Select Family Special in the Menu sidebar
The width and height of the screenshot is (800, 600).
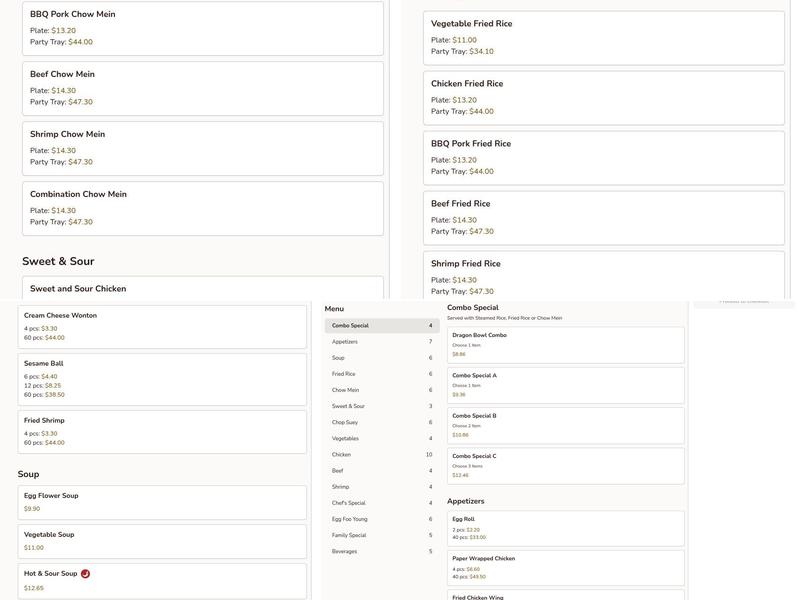tap(381, 535)
